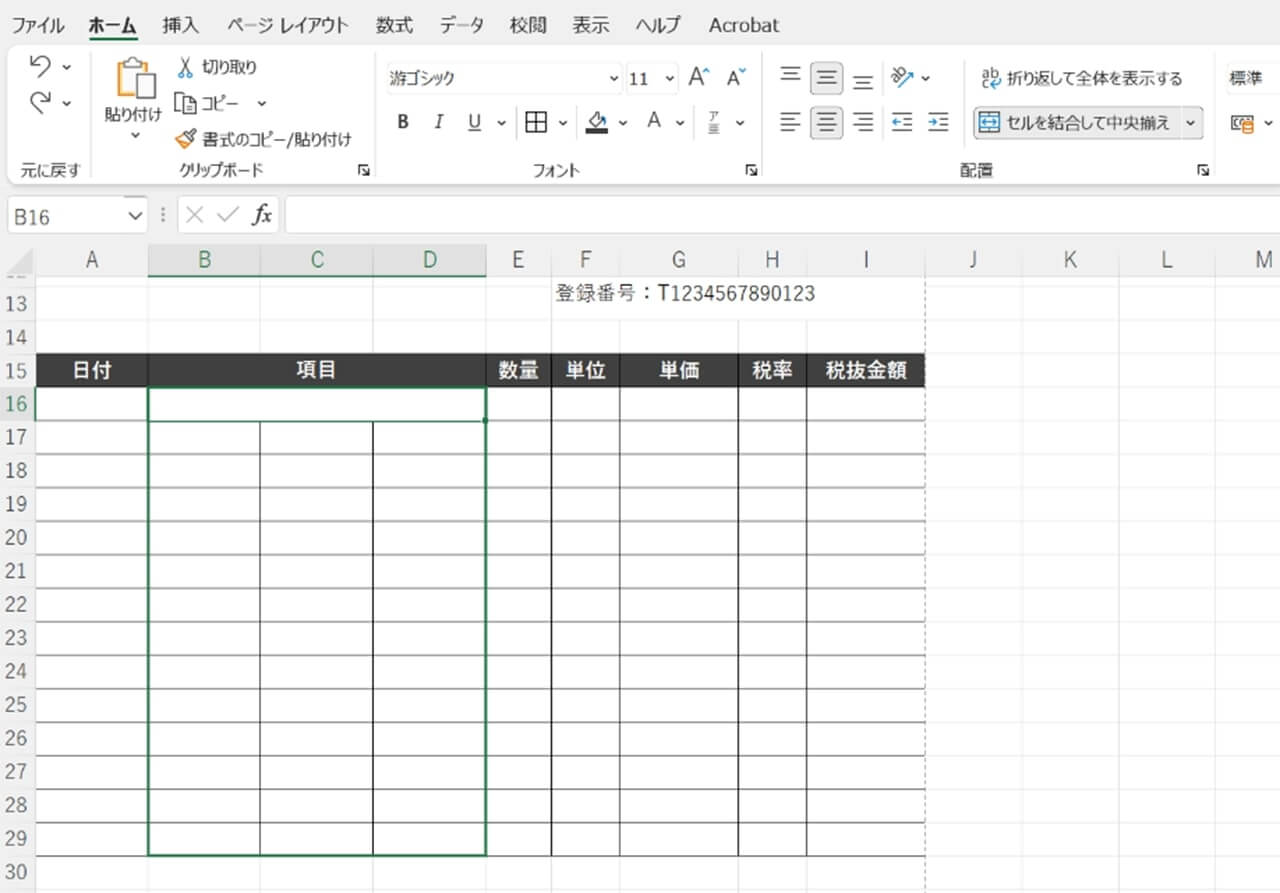Open the ヘルプ tab
Viewport: 1280px width, 893px height.
coord(658,25)
